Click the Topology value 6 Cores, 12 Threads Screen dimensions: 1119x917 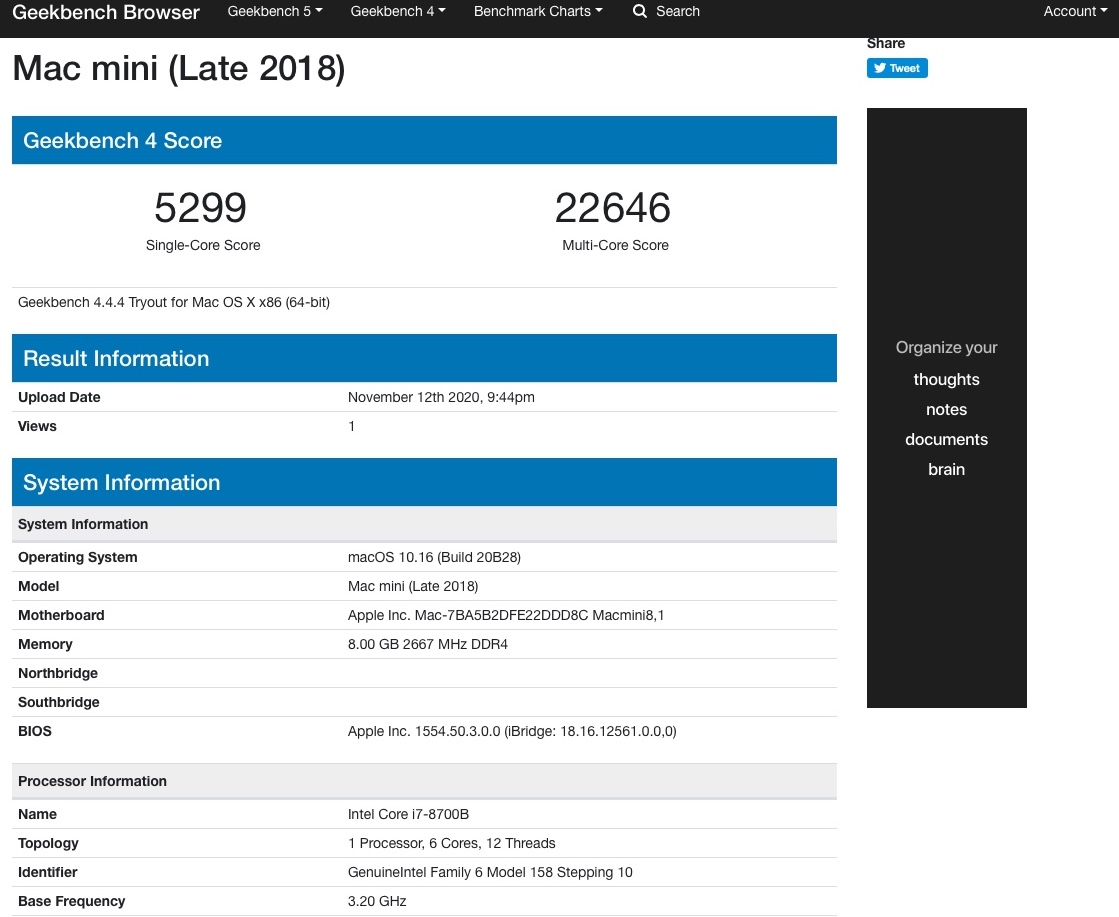point(451,843)
